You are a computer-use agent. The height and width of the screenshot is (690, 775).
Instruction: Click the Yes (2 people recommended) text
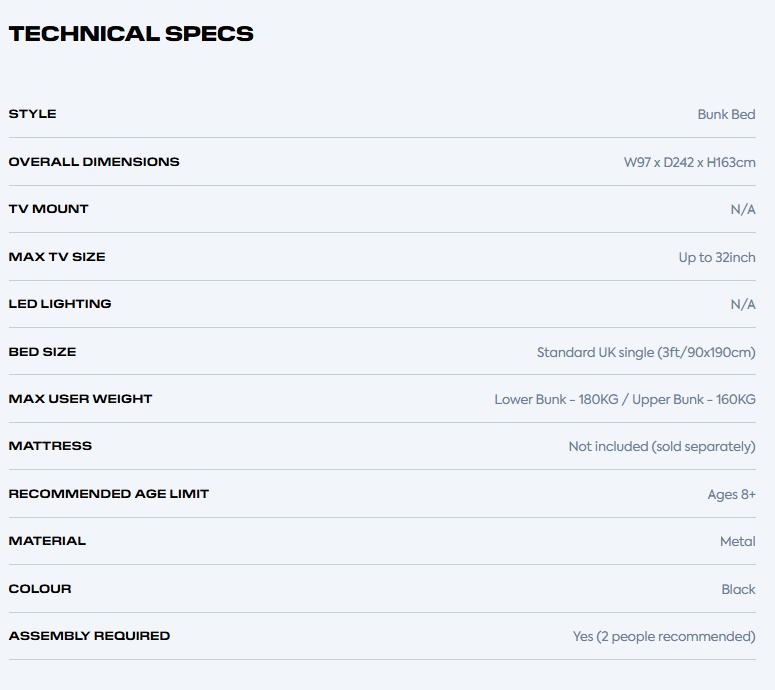(663, 636)
